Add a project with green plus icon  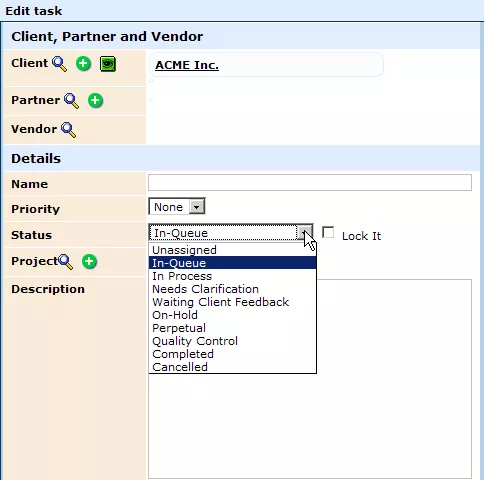pos(89,261)
